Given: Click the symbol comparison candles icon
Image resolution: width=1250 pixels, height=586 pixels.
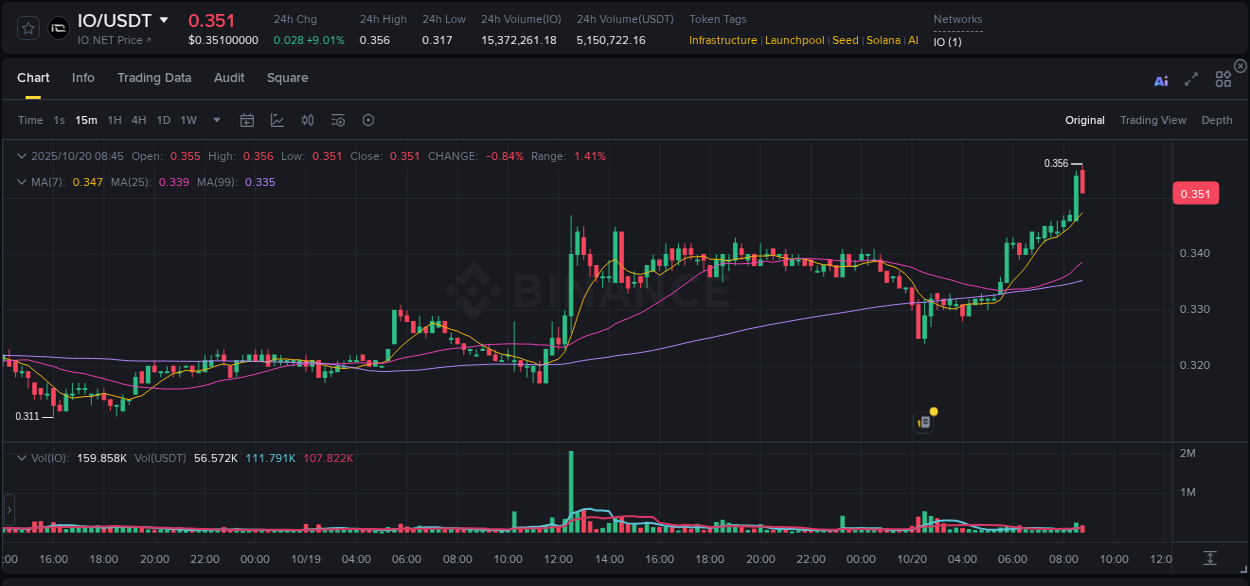Looking at the screenshot, I should 307,120.
